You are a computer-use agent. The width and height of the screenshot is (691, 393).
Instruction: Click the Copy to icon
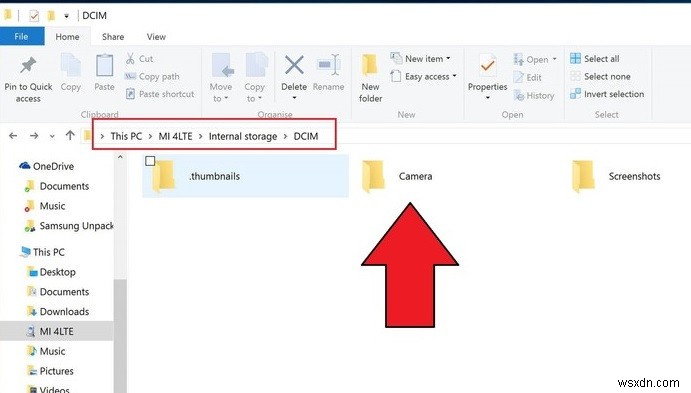click(256, 66)
